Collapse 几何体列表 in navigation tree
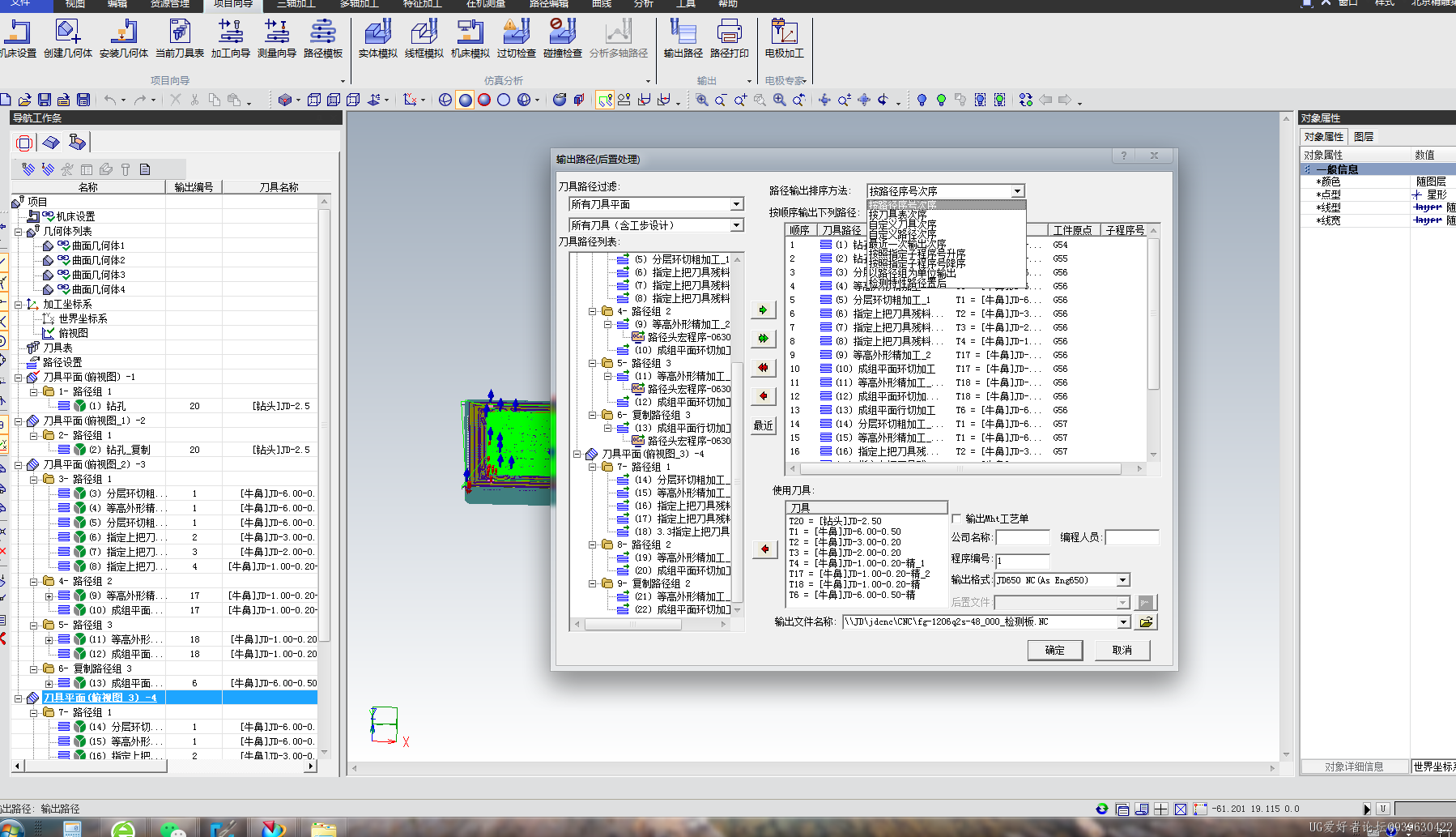The height and width of the screenshot is (837, 1456). point(19,232)
